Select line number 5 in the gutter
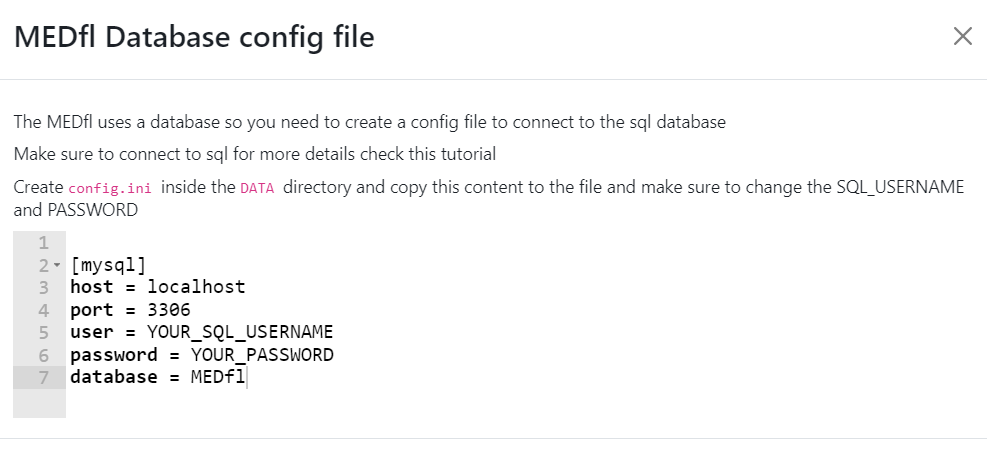 click(x=42, y=332)
